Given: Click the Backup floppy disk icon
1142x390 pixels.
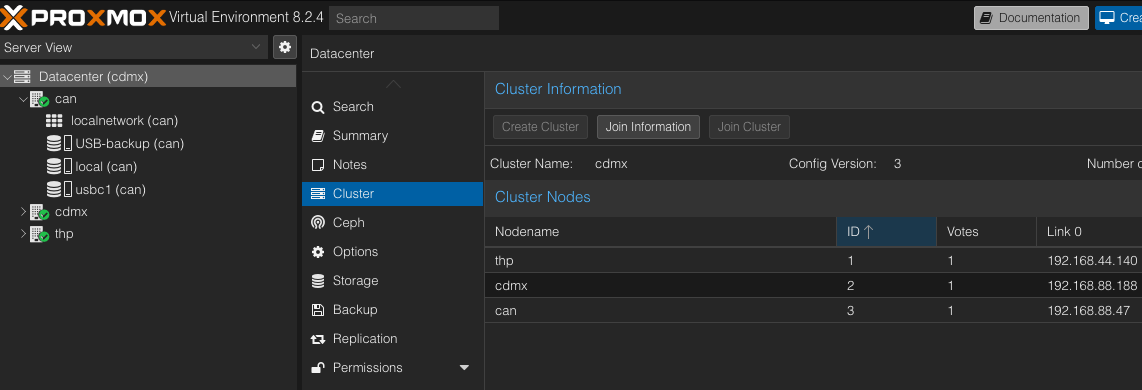Looking at the screenshot, I should click(x=318, y=310).
